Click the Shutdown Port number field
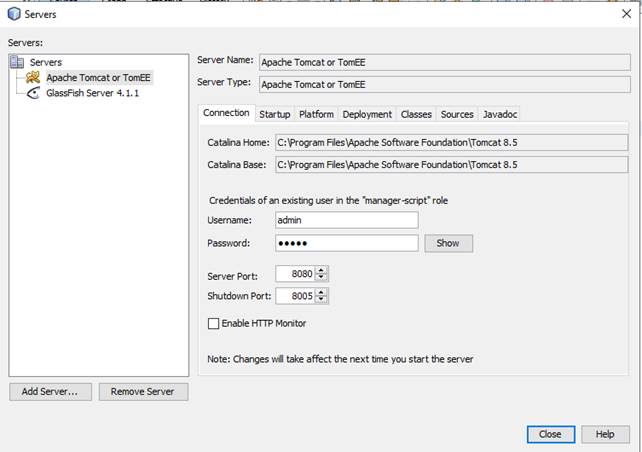This screenshot has height=452, width=642. 295,296
